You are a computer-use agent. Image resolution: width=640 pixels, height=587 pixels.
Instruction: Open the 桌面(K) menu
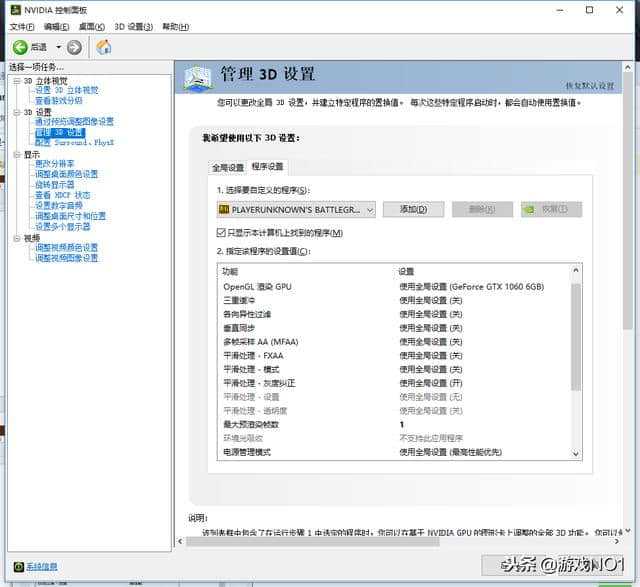click(91, 27)
